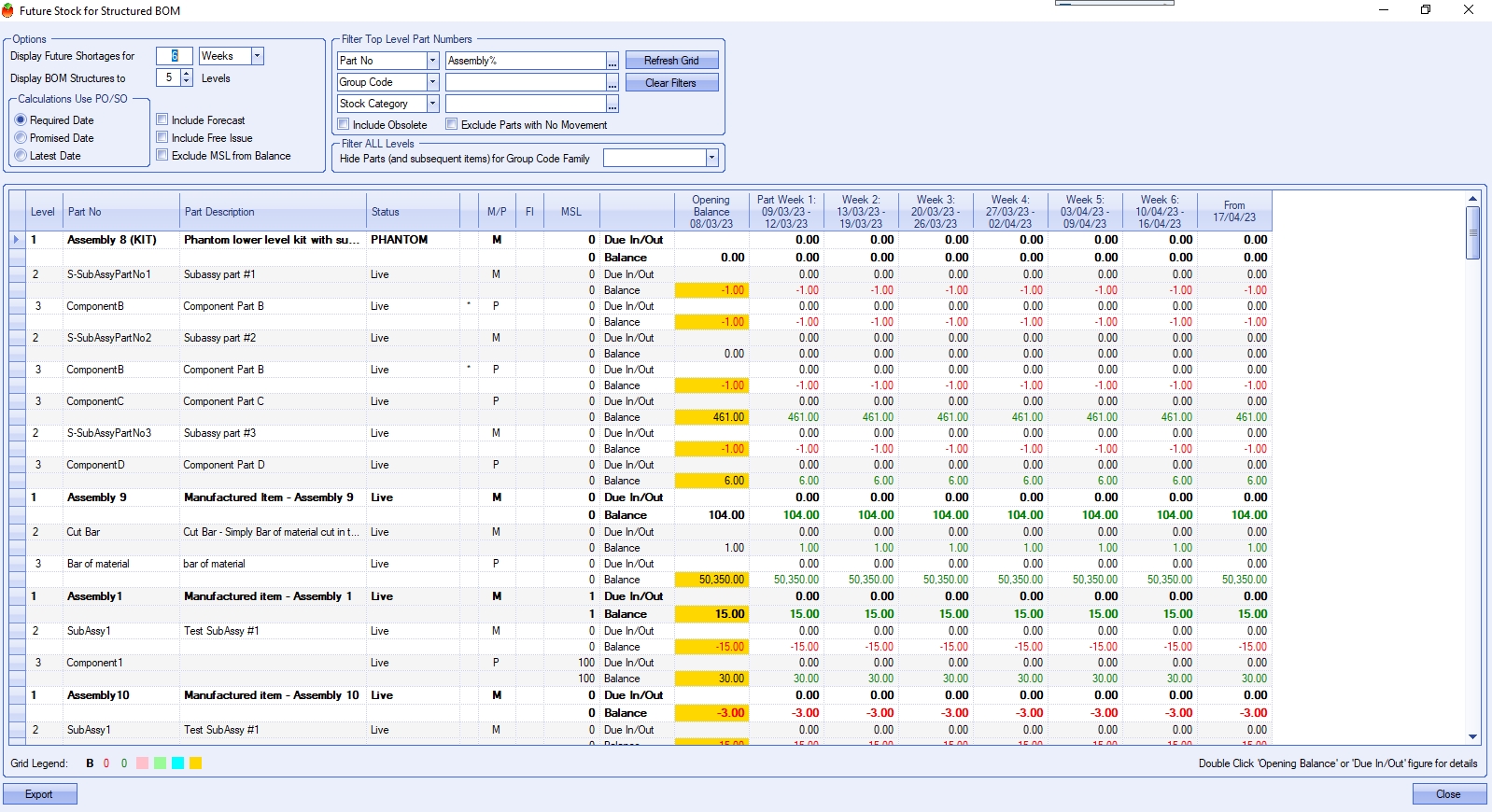This screenshot has width=1492, height=812.
Task: Tick the Exclude MSL from Balance checkbox
Action: [x=162, y=155]
